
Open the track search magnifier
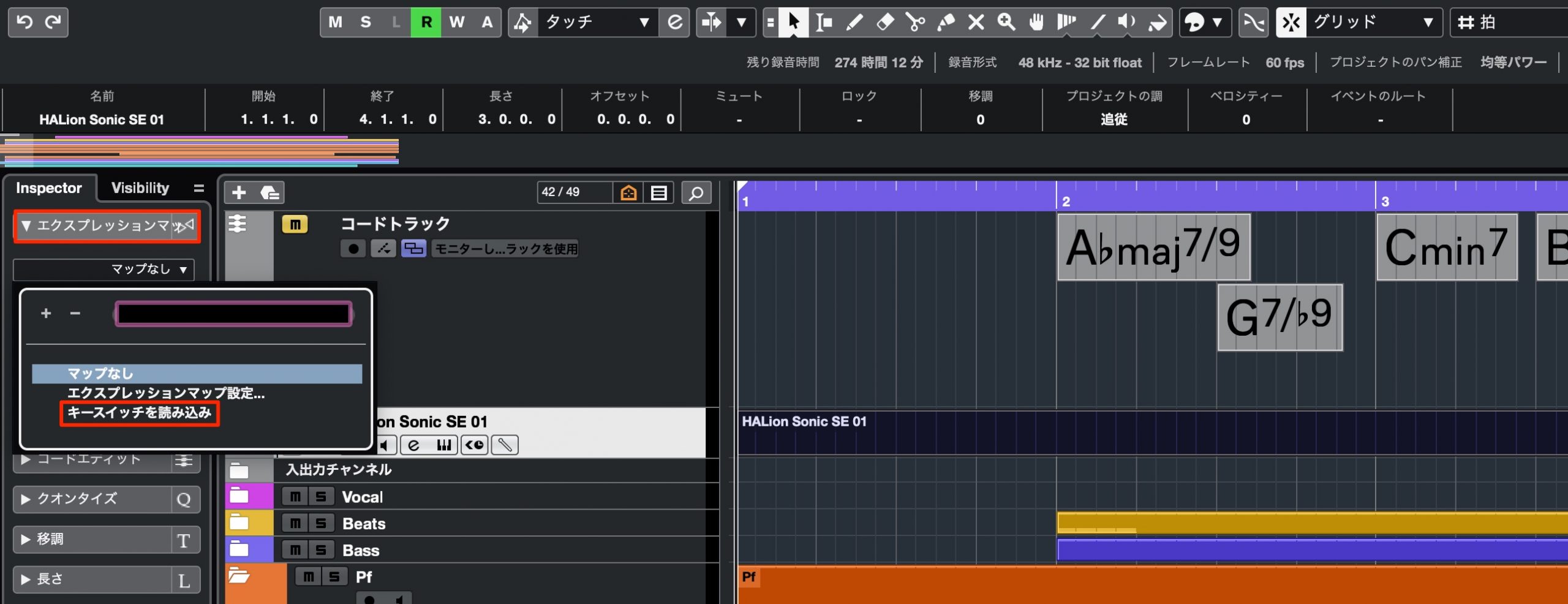(696, 194)
